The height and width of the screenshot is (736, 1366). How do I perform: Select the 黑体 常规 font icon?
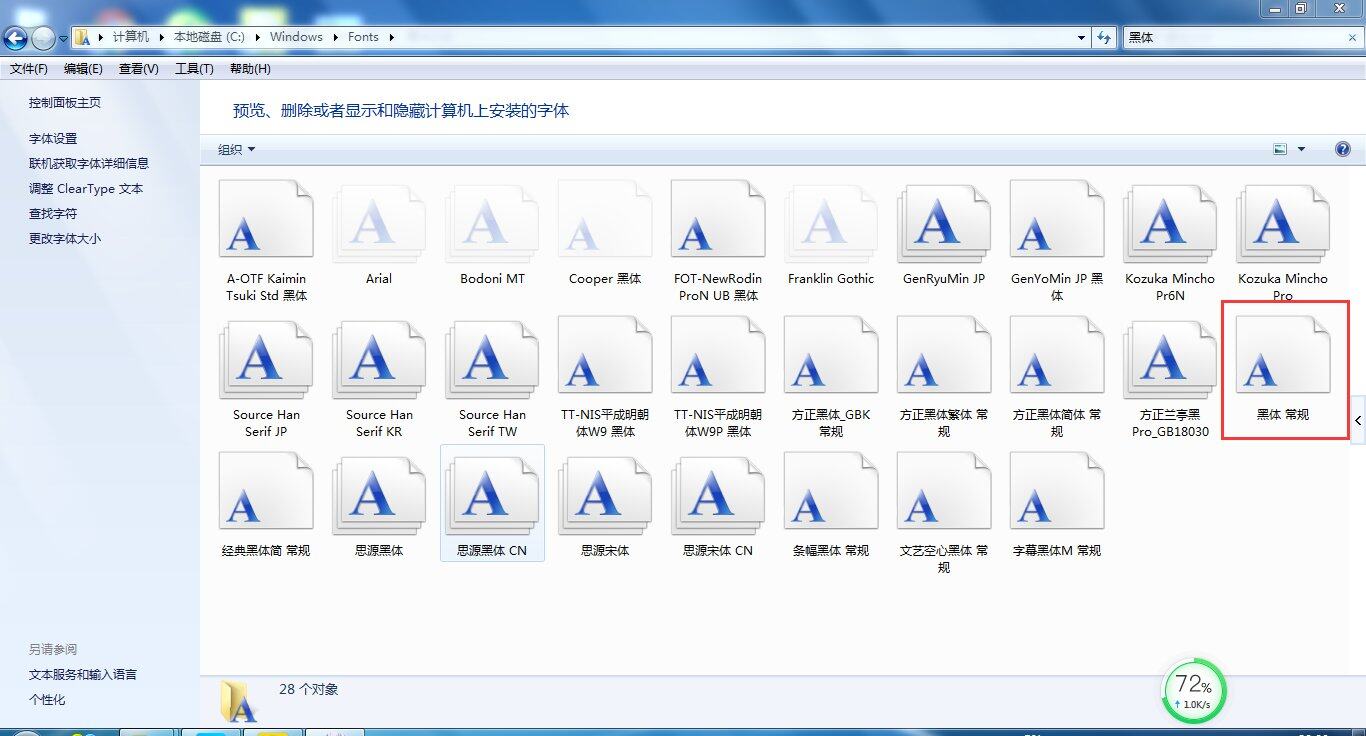coord(1283,357)
